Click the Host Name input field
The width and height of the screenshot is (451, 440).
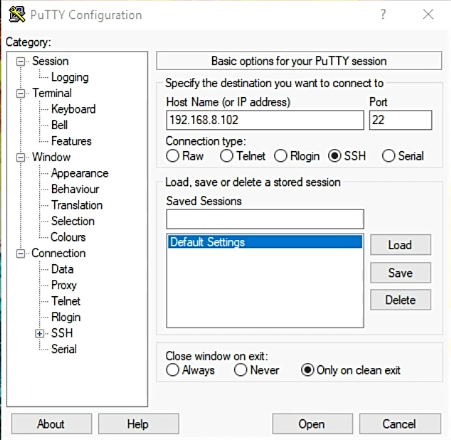click(x=265, y=120)
